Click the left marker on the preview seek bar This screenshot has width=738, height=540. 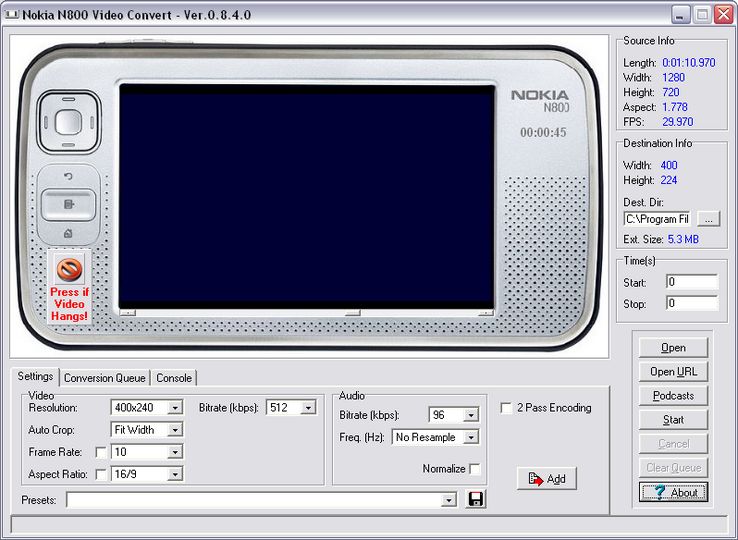[128, 313]
